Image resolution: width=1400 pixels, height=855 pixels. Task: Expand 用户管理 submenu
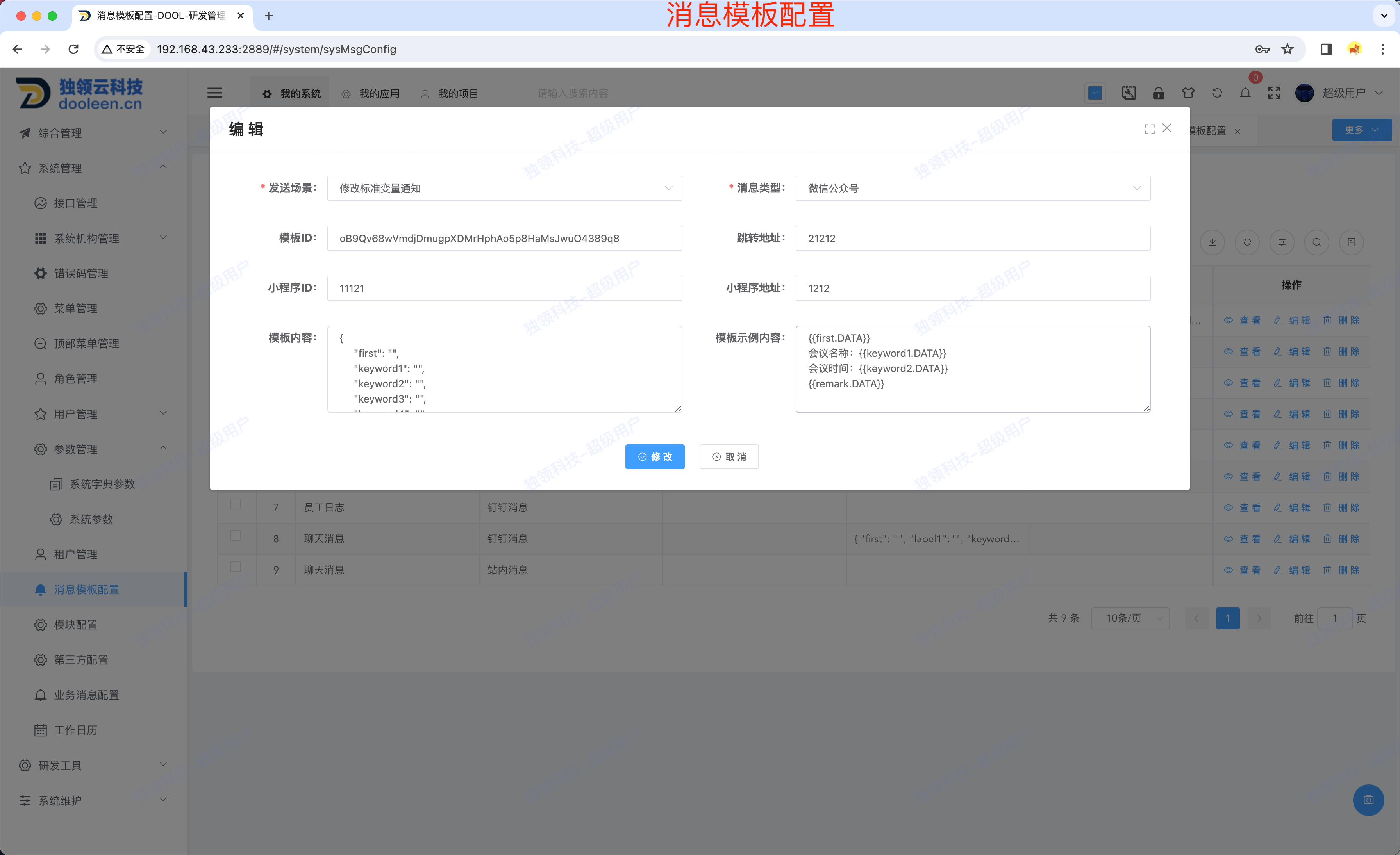point(94,414)
